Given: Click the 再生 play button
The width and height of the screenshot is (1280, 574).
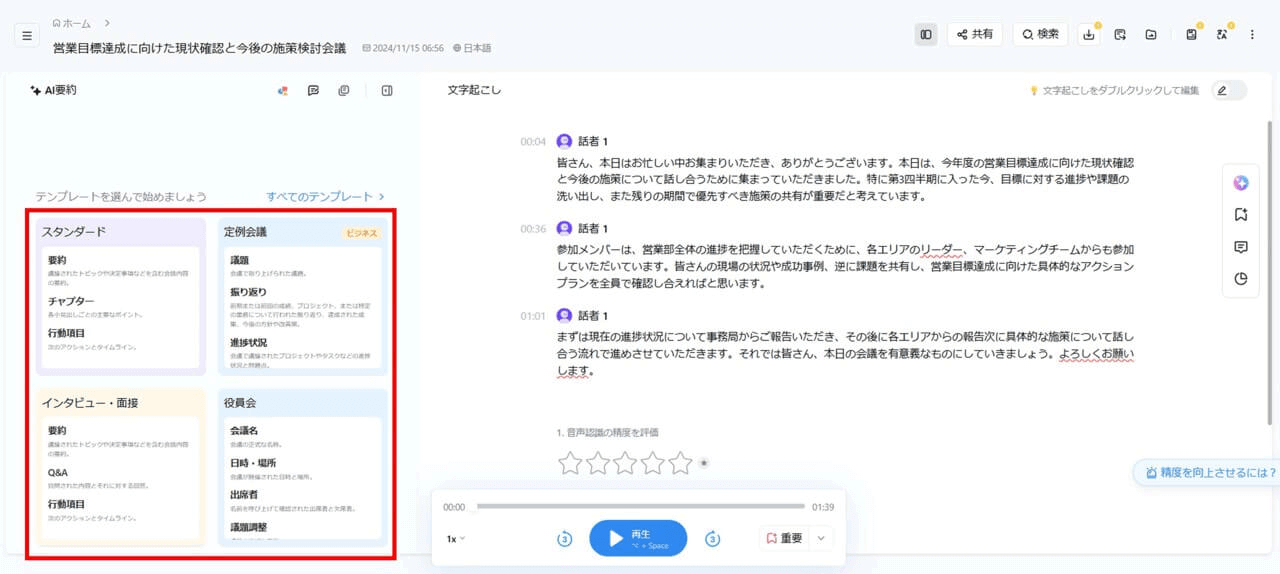Looking at the screenshot, I should tap(638, 538).
